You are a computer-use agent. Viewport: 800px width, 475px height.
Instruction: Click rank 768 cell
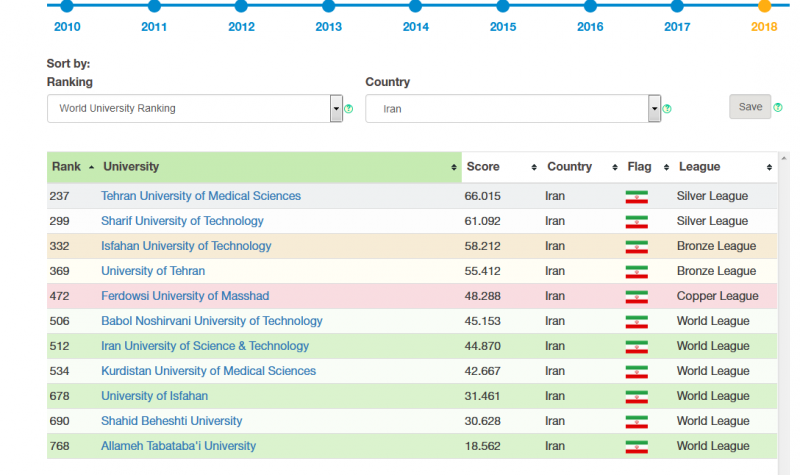(x=59, y=446)
